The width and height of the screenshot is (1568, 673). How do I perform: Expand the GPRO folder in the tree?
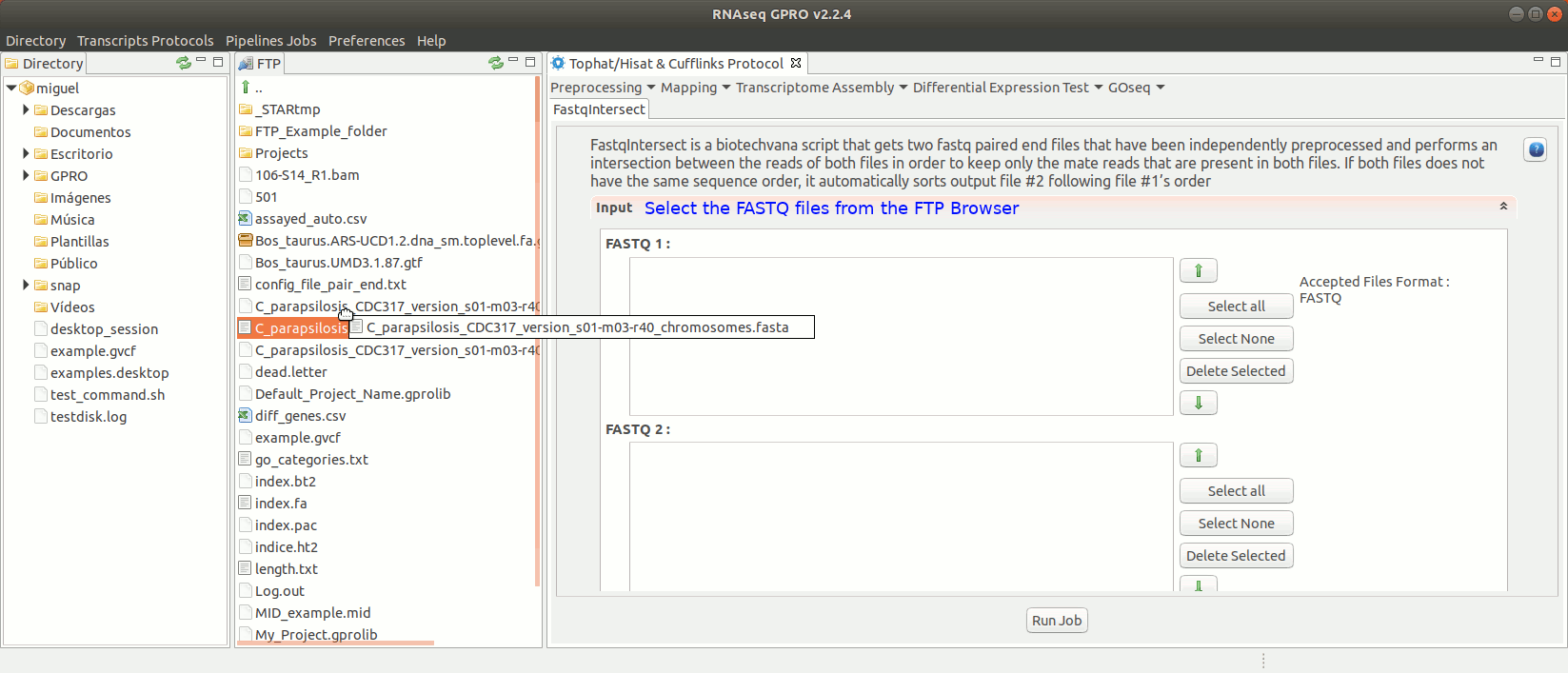26,176
